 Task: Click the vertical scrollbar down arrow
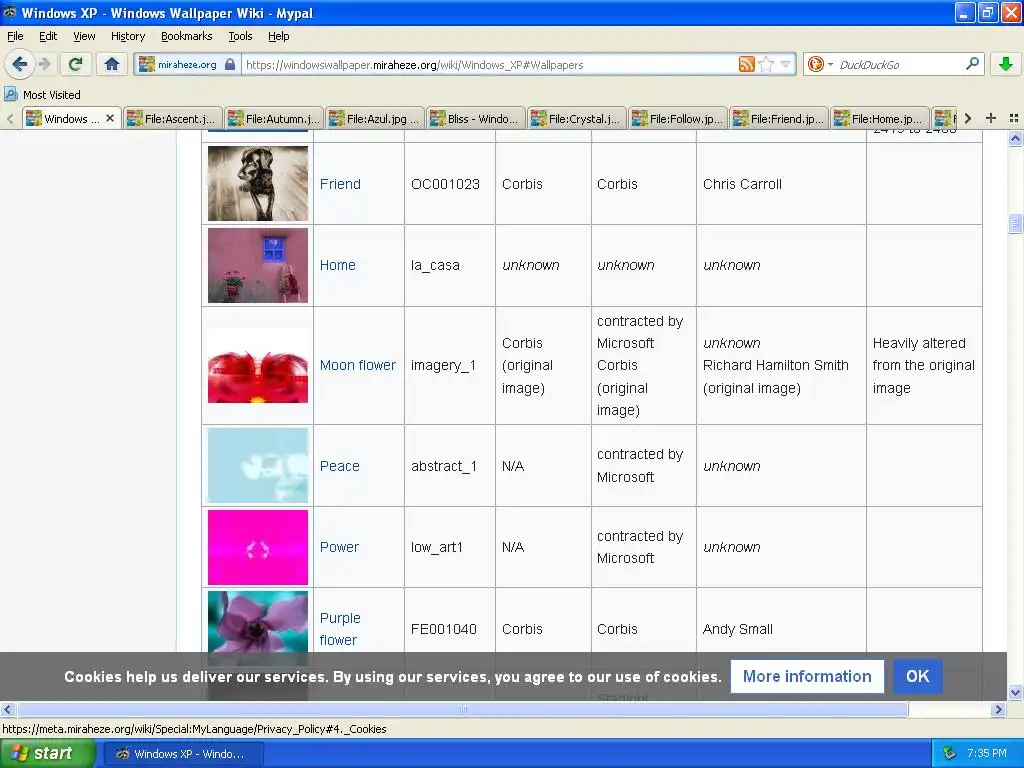pos(1015,692)
